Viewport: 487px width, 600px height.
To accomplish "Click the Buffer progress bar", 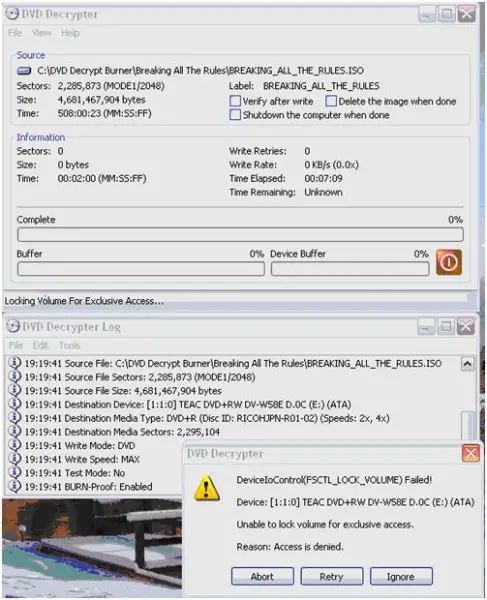I will pyautogui.click(x=141, y=269).
